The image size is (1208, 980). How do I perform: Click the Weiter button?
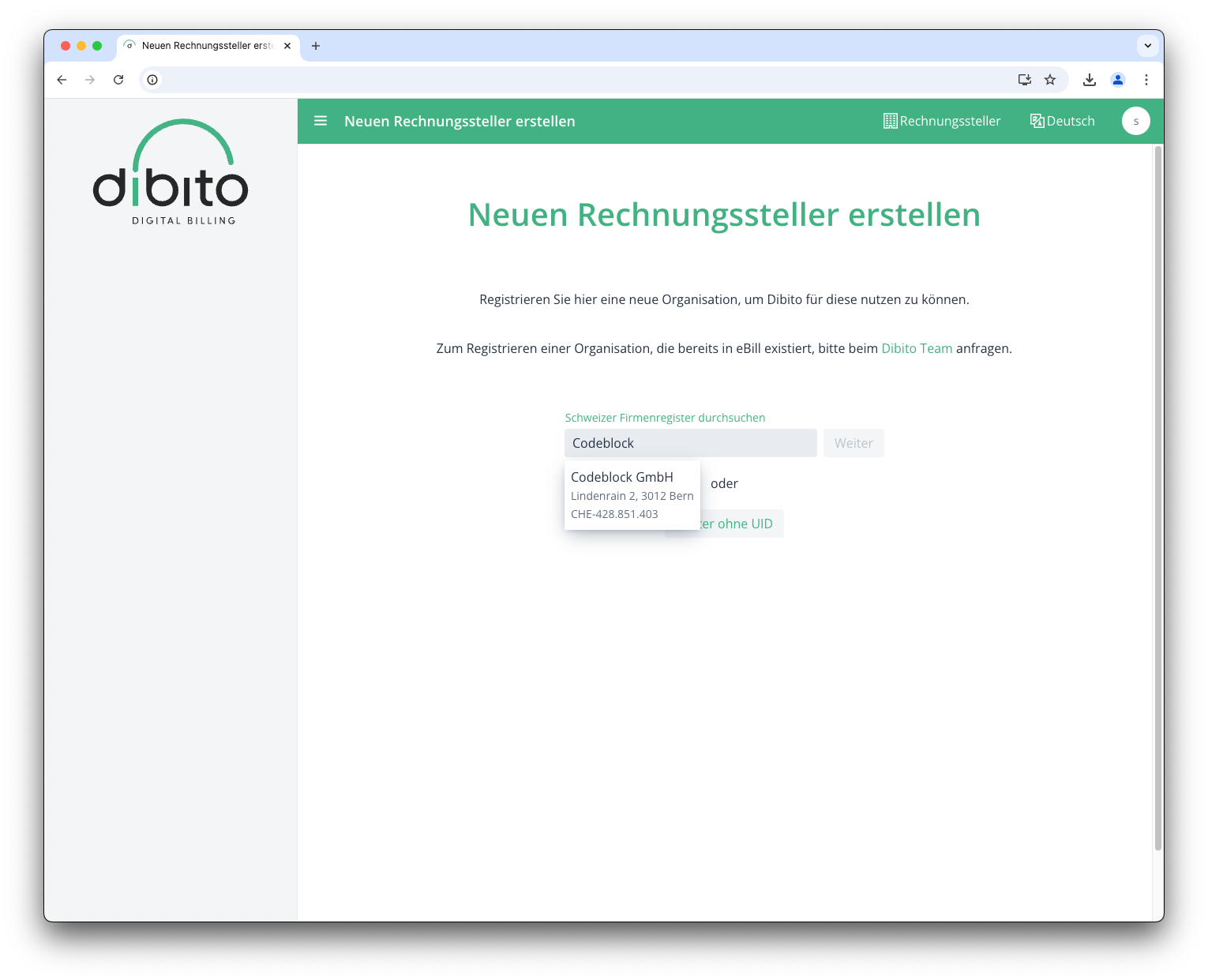click(853, 443)
